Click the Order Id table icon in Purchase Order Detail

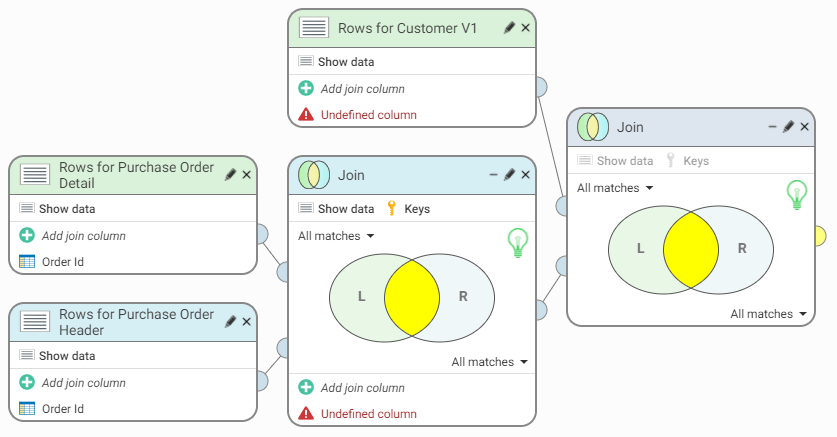click(27, 262)
